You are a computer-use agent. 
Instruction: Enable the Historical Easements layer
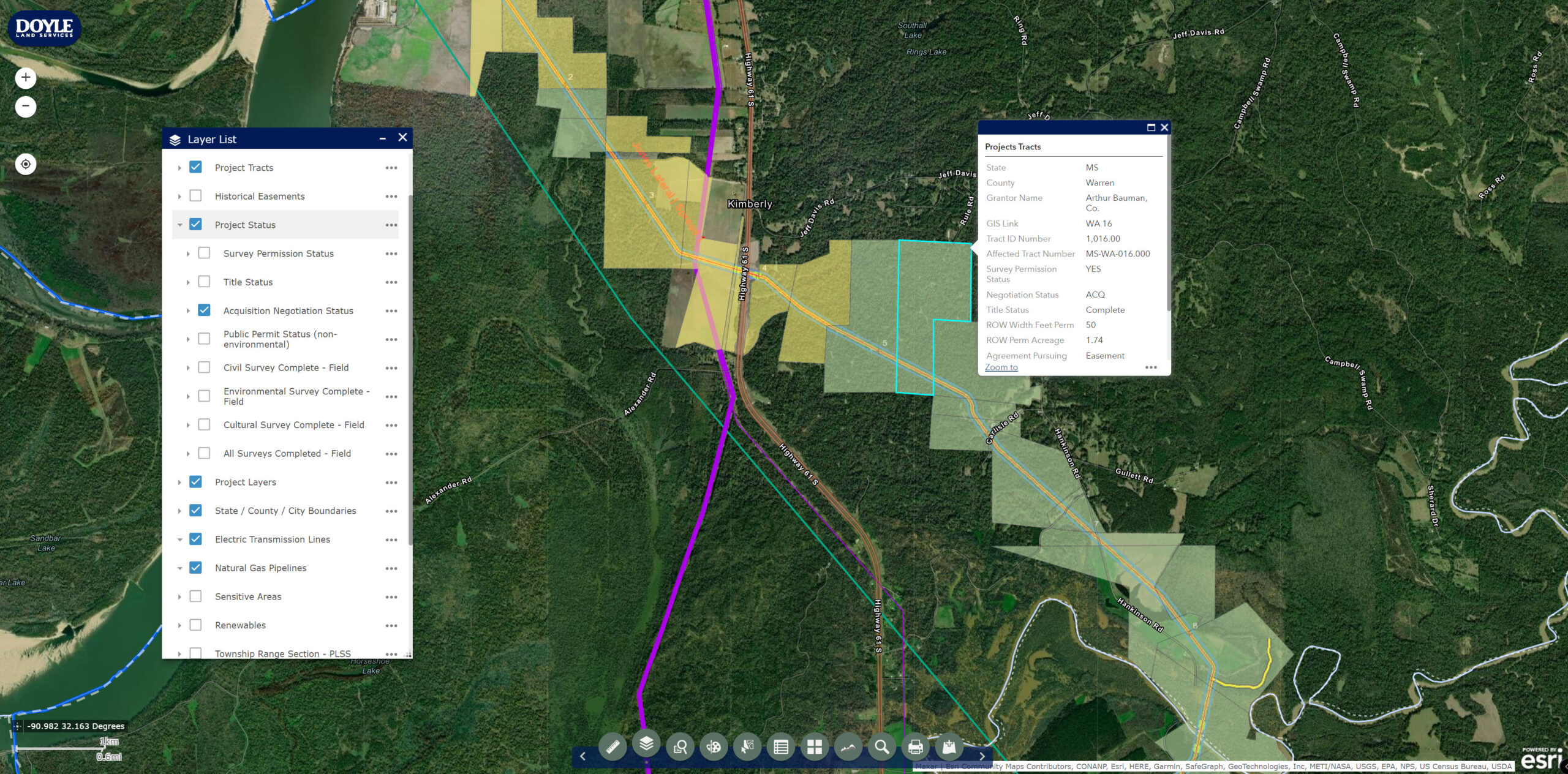point(195,196)
